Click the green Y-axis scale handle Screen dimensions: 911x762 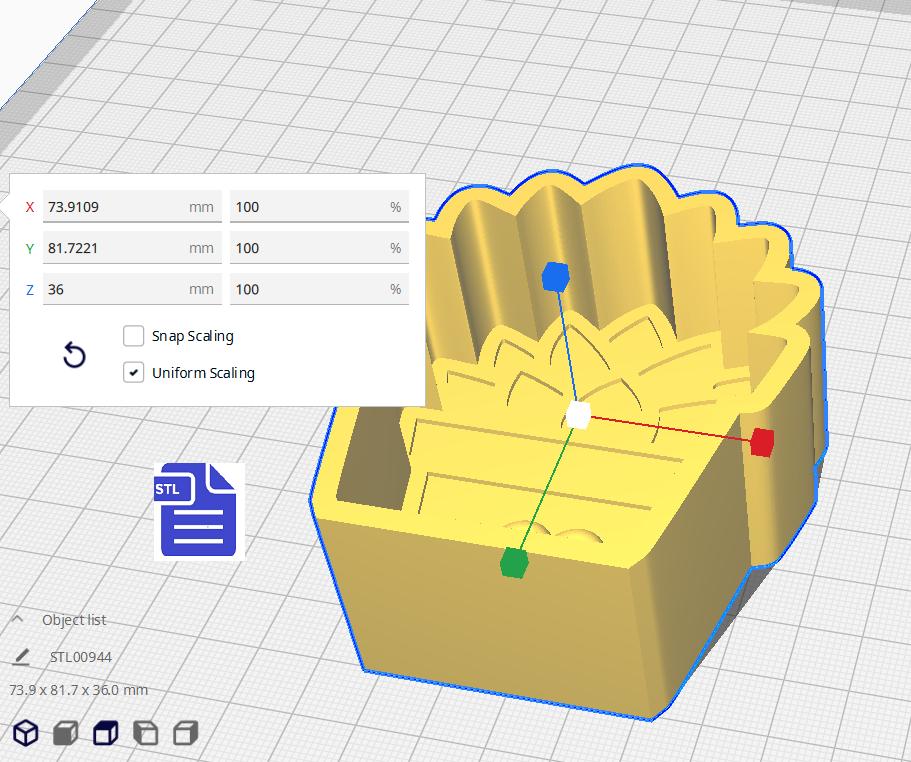pyautogui.click(x=513, y=562)
